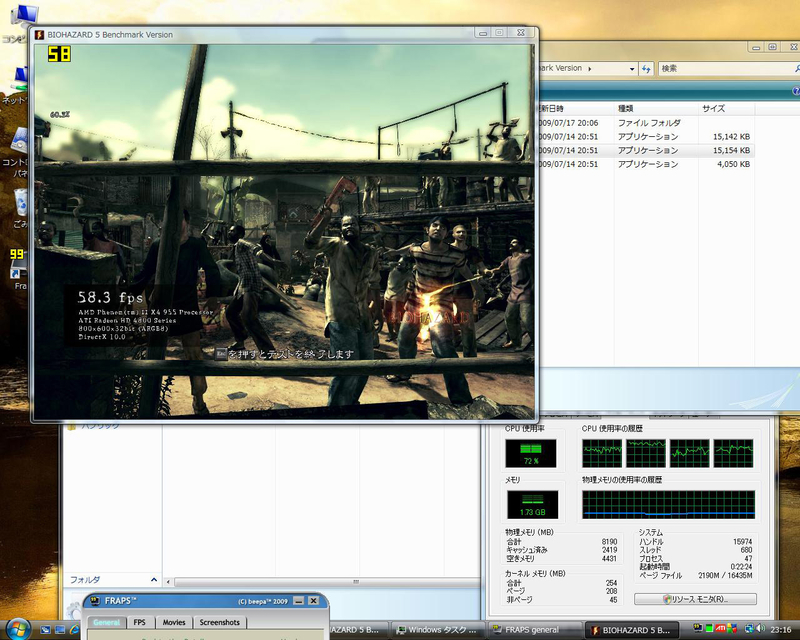This screenshot has height=640, width=800.
Task: Open FRAPS Movies tab
Action: point(174,622)
